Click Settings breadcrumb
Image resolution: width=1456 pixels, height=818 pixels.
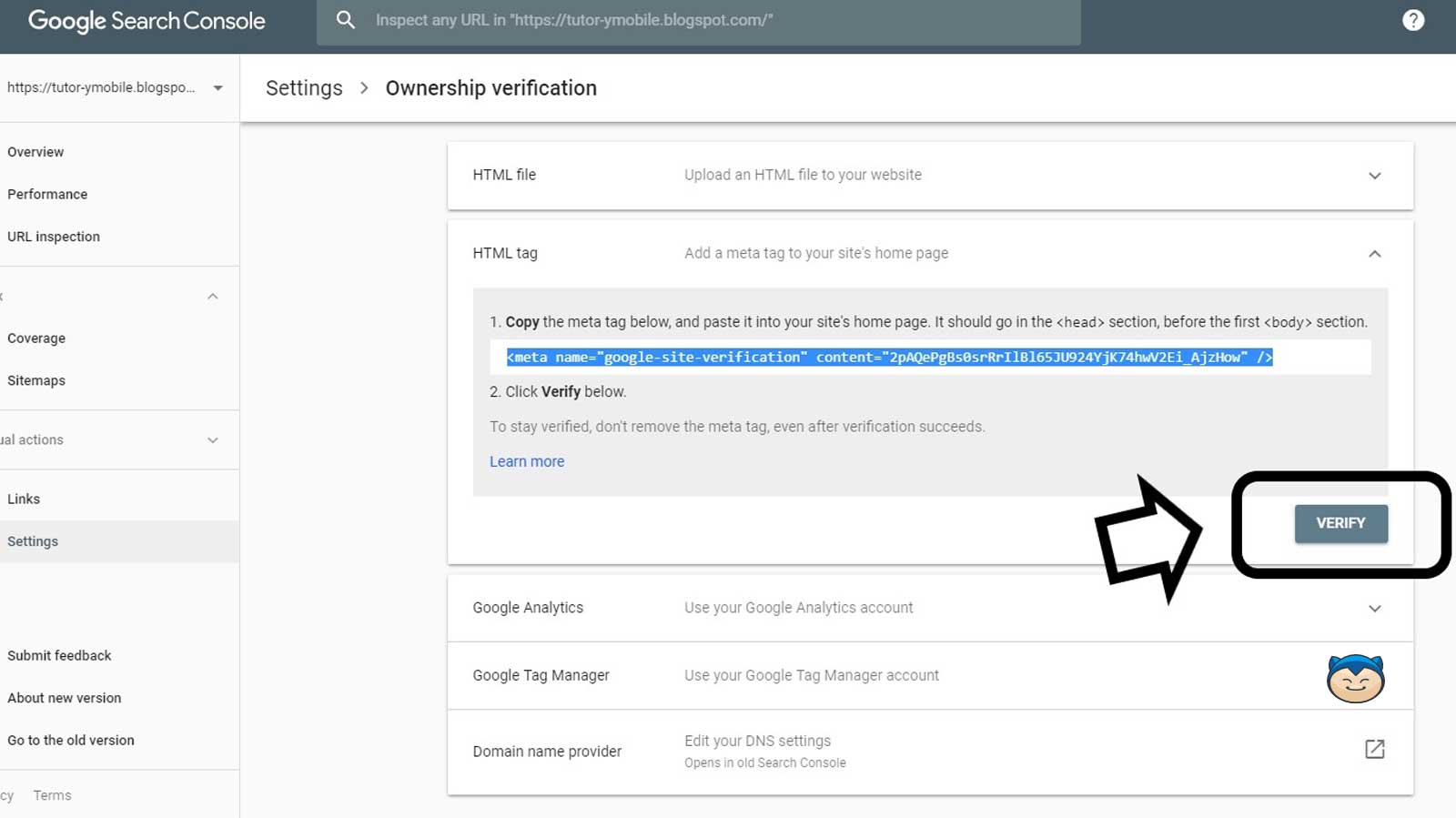click(304, 88)
